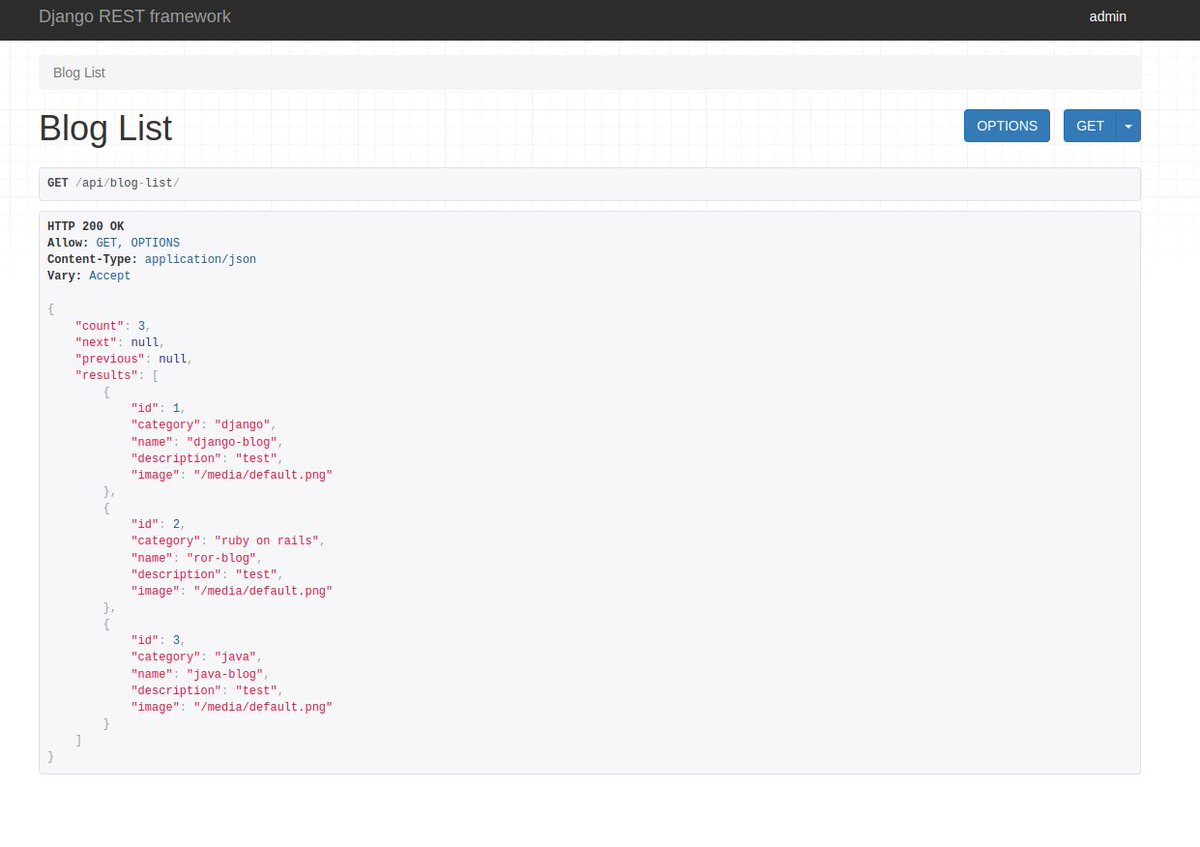Image resolution: width=1200 pixels, height=847 pixels.
Task: Click the description line under django-blog
Action: [207, 458]
